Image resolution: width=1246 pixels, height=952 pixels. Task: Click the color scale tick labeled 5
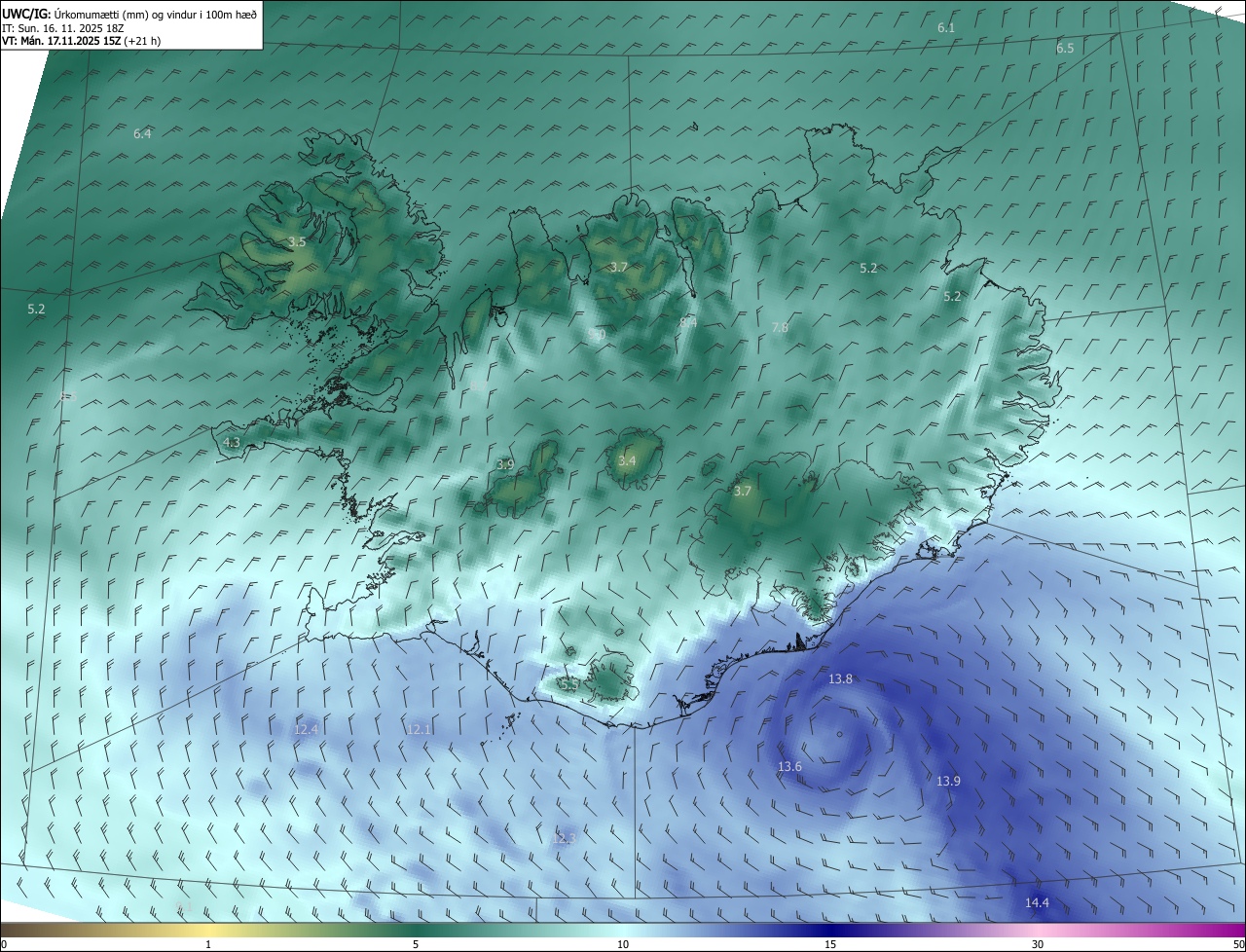(x=416, y=944)
